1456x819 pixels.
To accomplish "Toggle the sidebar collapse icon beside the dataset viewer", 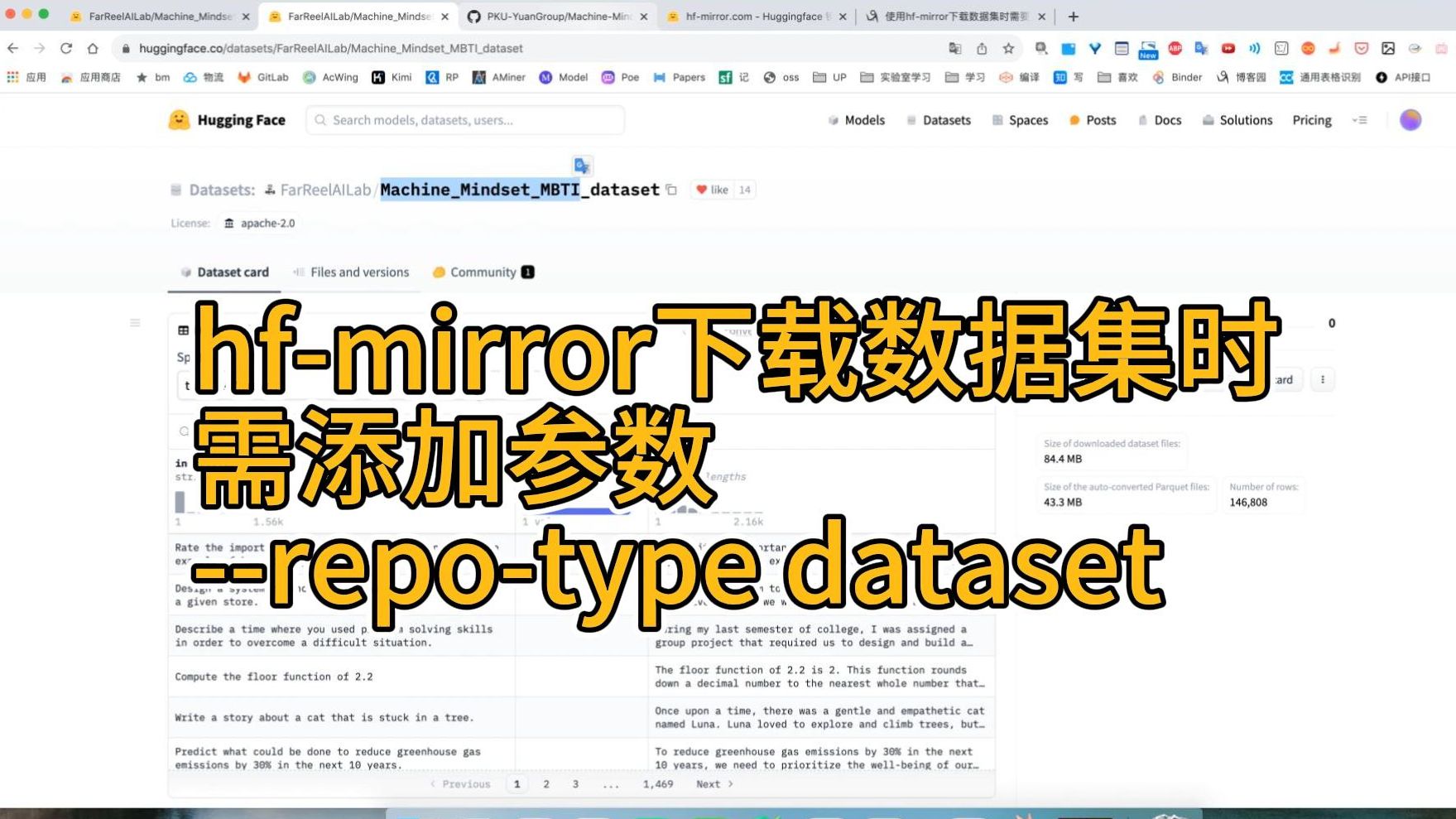I will click(135, 323).
